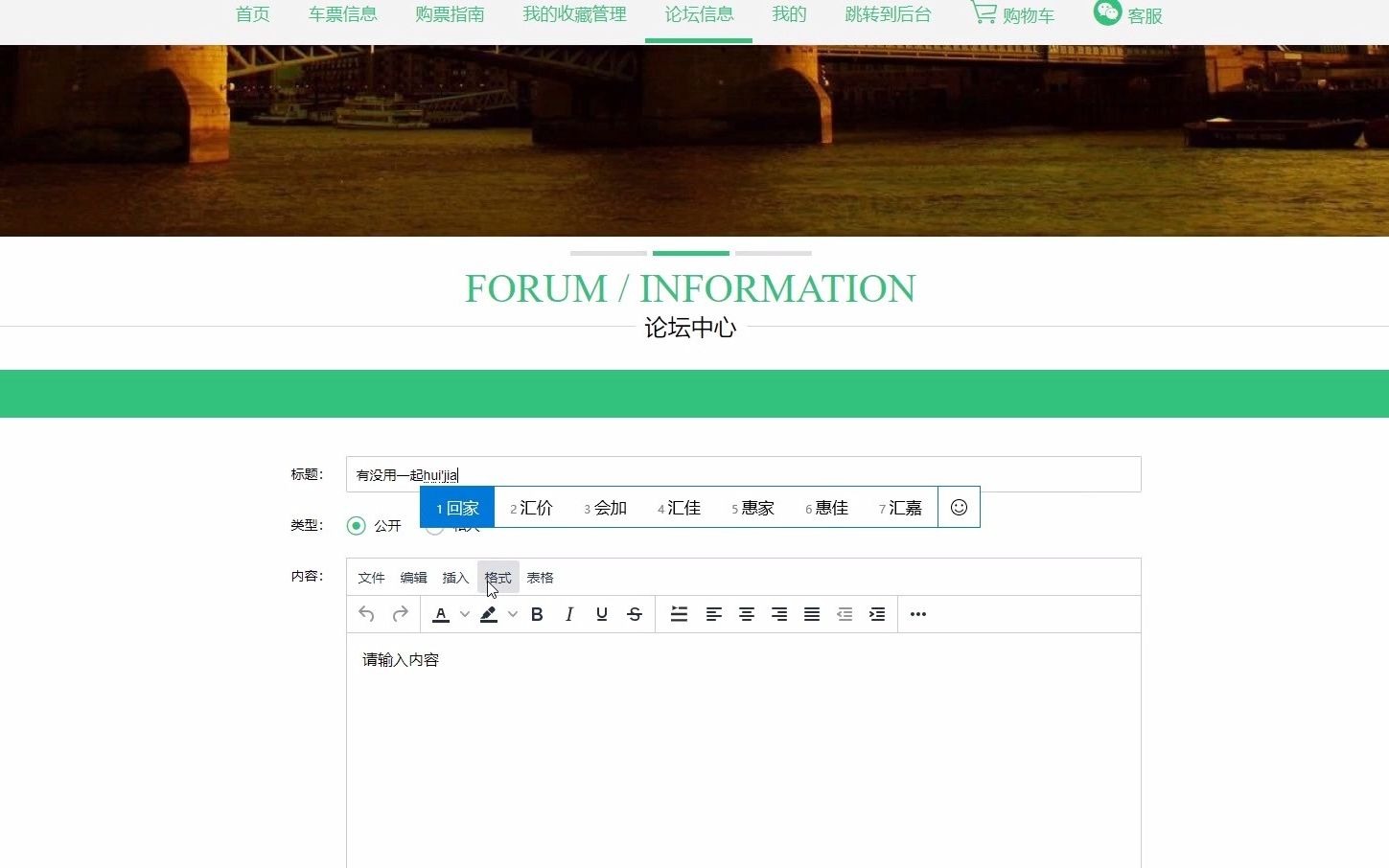Image resolution: width=1389 pixels, height=868 pixels.
Task: Apply Italic formatting in the editor
Action: pos(569,614)
